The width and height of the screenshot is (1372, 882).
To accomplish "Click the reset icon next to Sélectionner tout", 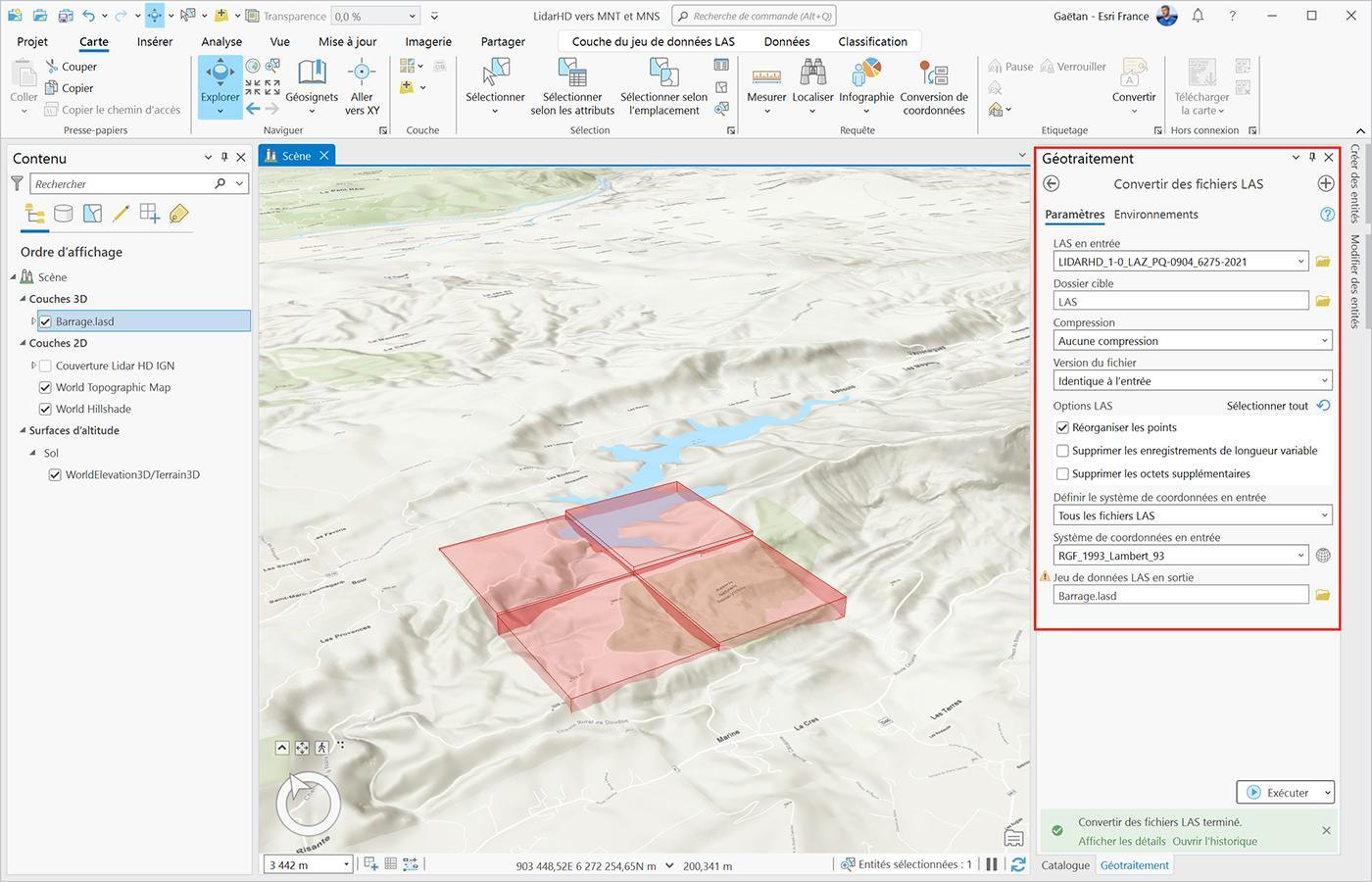I will point(1324,406).
